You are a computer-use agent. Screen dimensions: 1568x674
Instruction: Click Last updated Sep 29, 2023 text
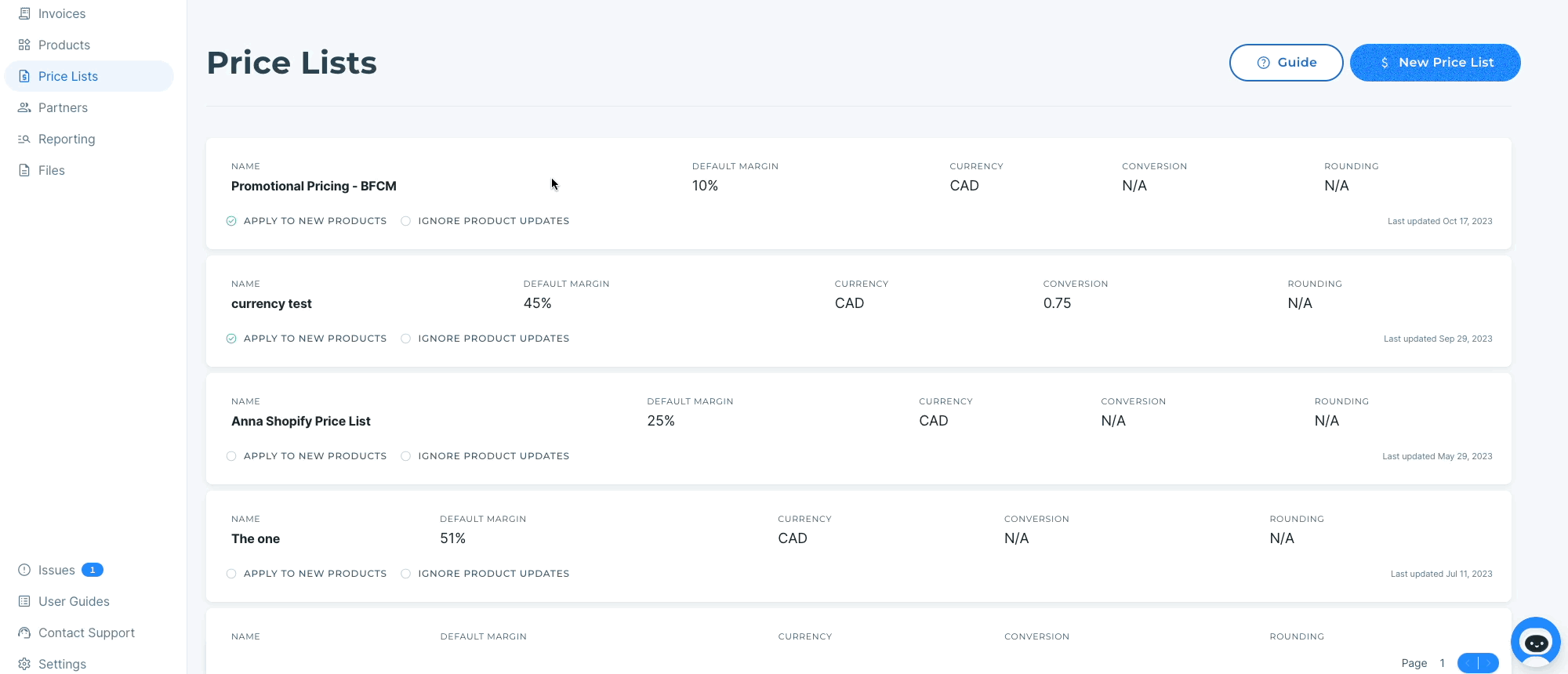coord(1438,339)
